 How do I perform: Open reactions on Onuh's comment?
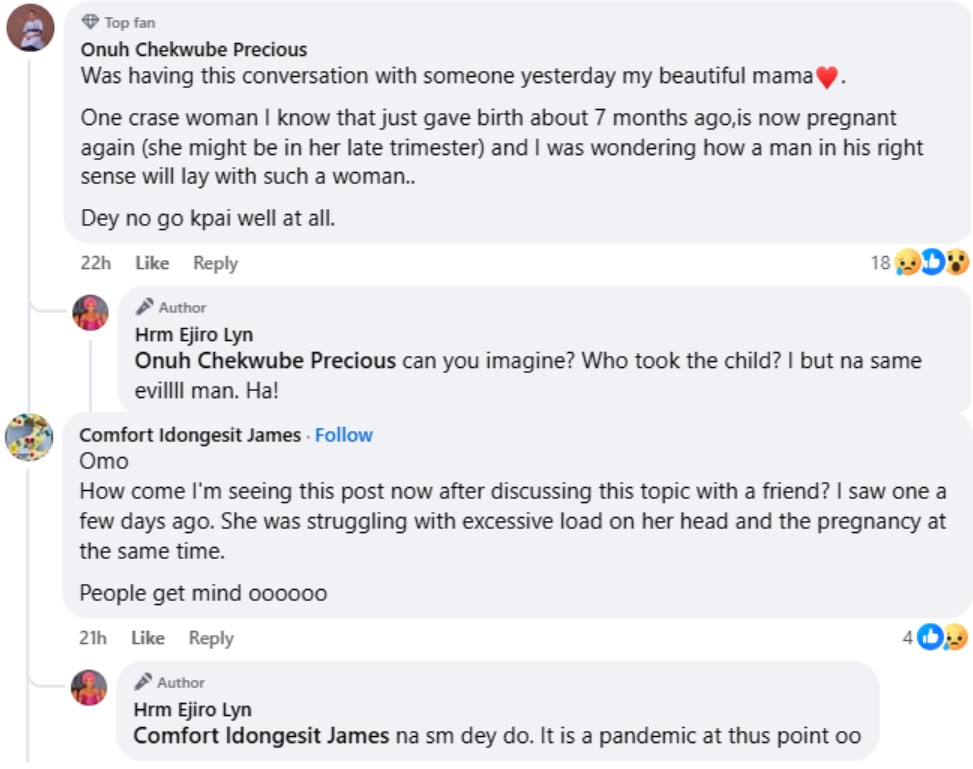click(932, 263)
